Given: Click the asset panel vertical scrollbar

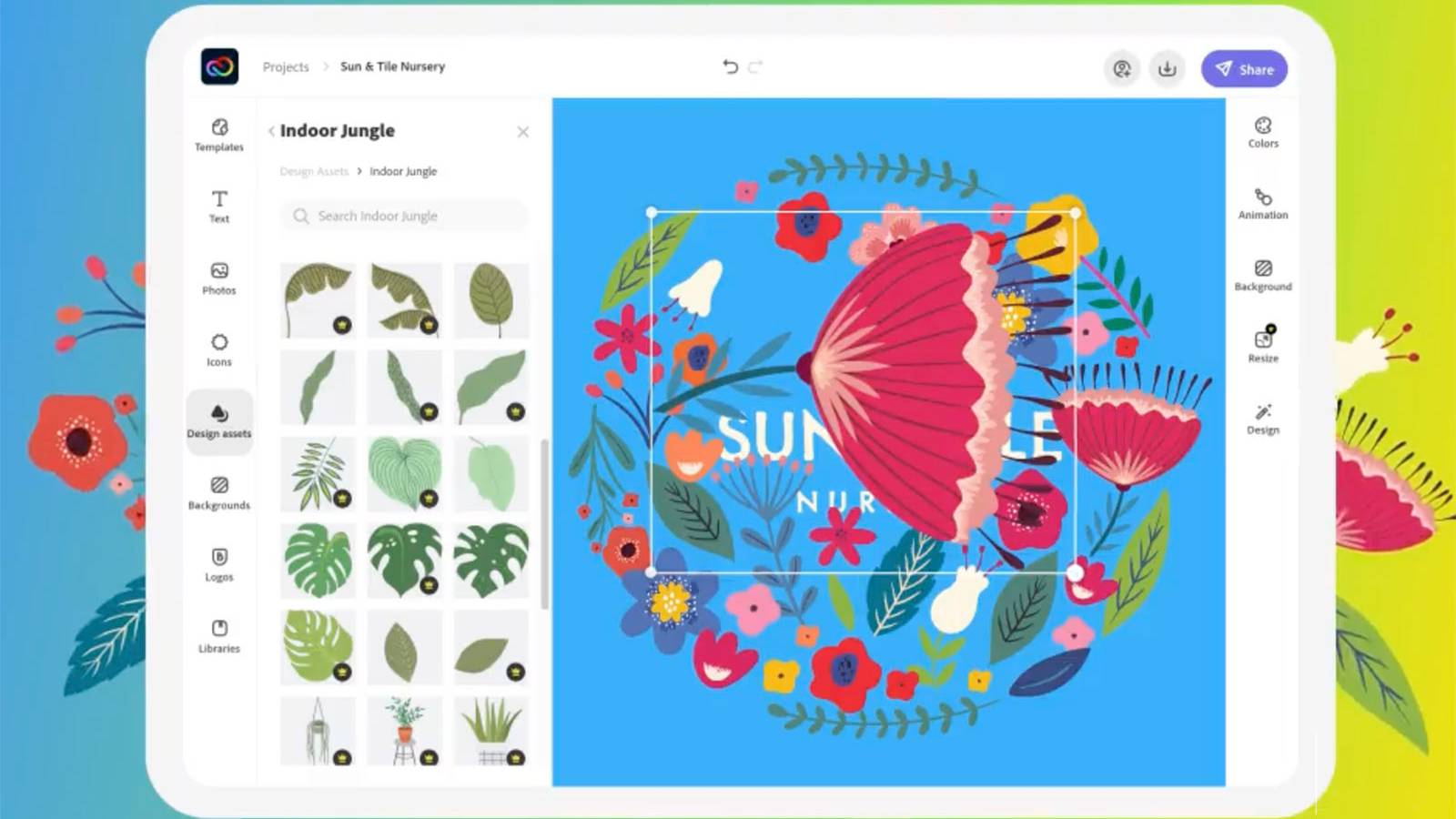Looking at the screenshot, I should point(544,524).
